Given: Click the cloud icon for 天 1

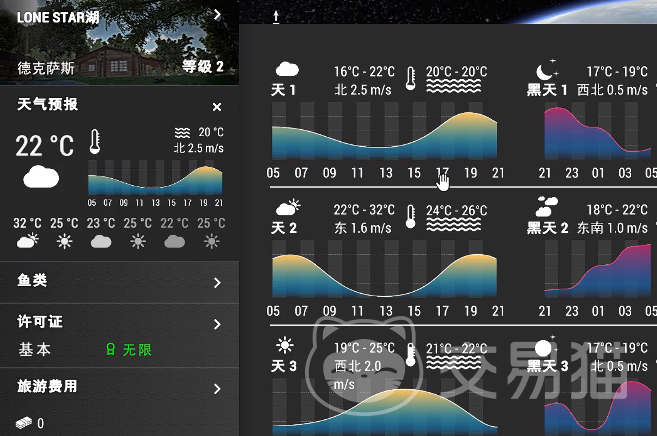Looking at the screenshot, I should 287,69.
